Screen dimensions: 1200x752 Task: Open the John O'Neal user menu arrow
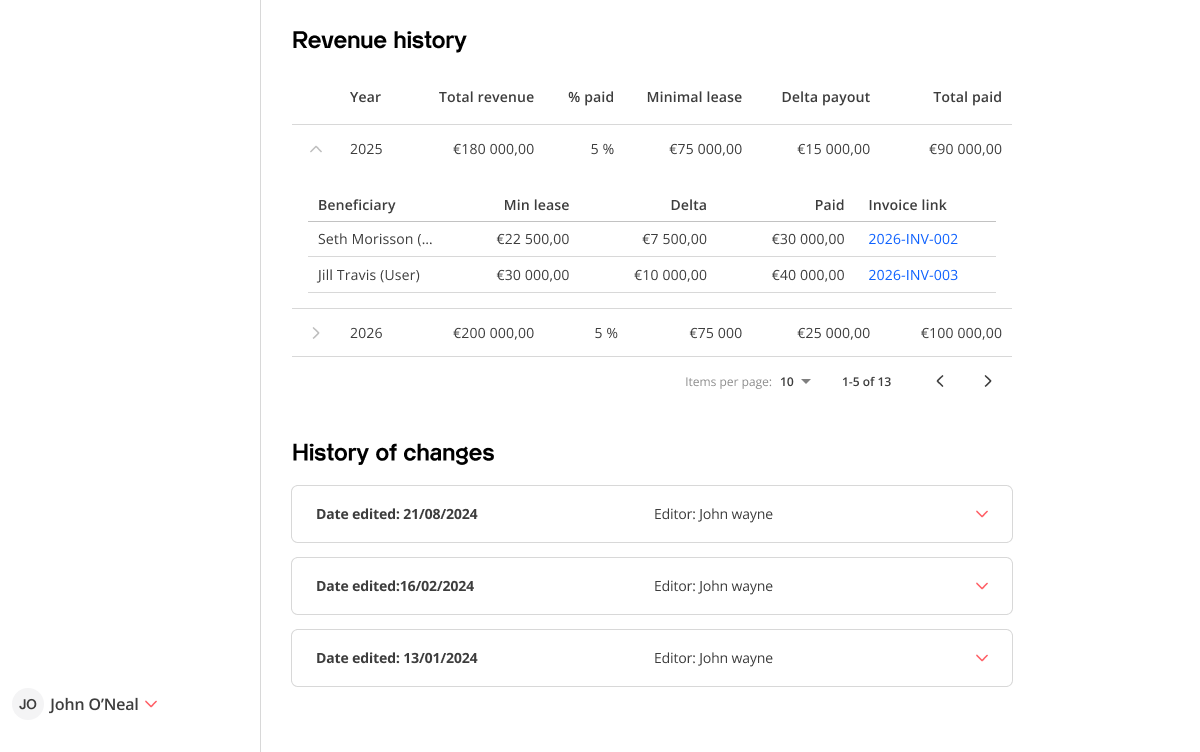pyautogui.click(x=151, y=704)
